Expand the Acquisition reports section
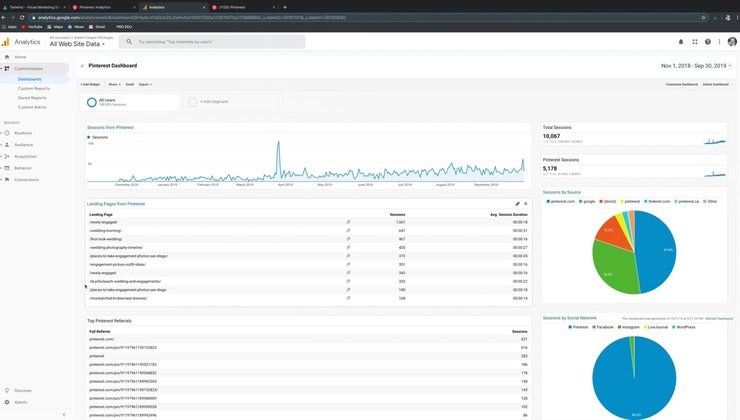This screenshot has width=740, height=420. pos(1,156)
